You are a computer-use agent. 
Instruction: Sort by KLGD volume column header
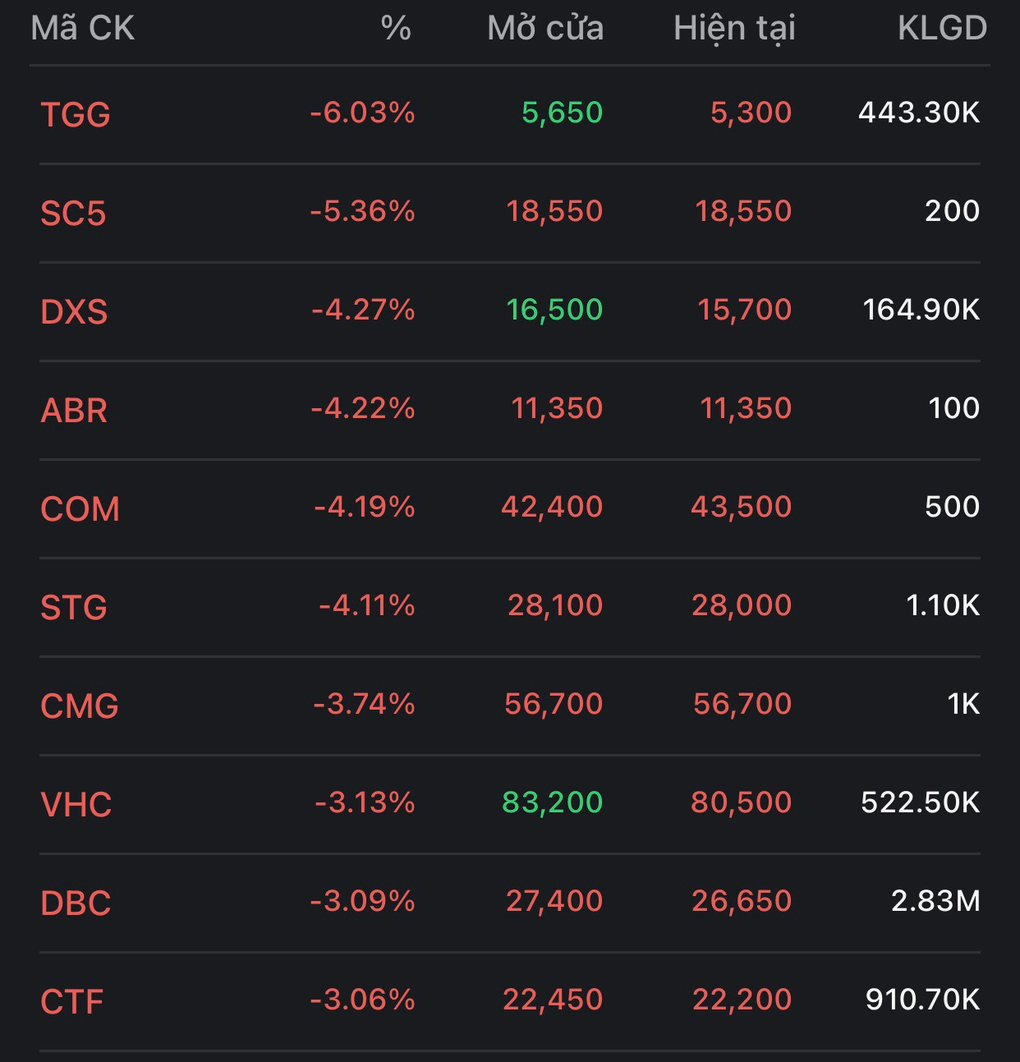942,28
